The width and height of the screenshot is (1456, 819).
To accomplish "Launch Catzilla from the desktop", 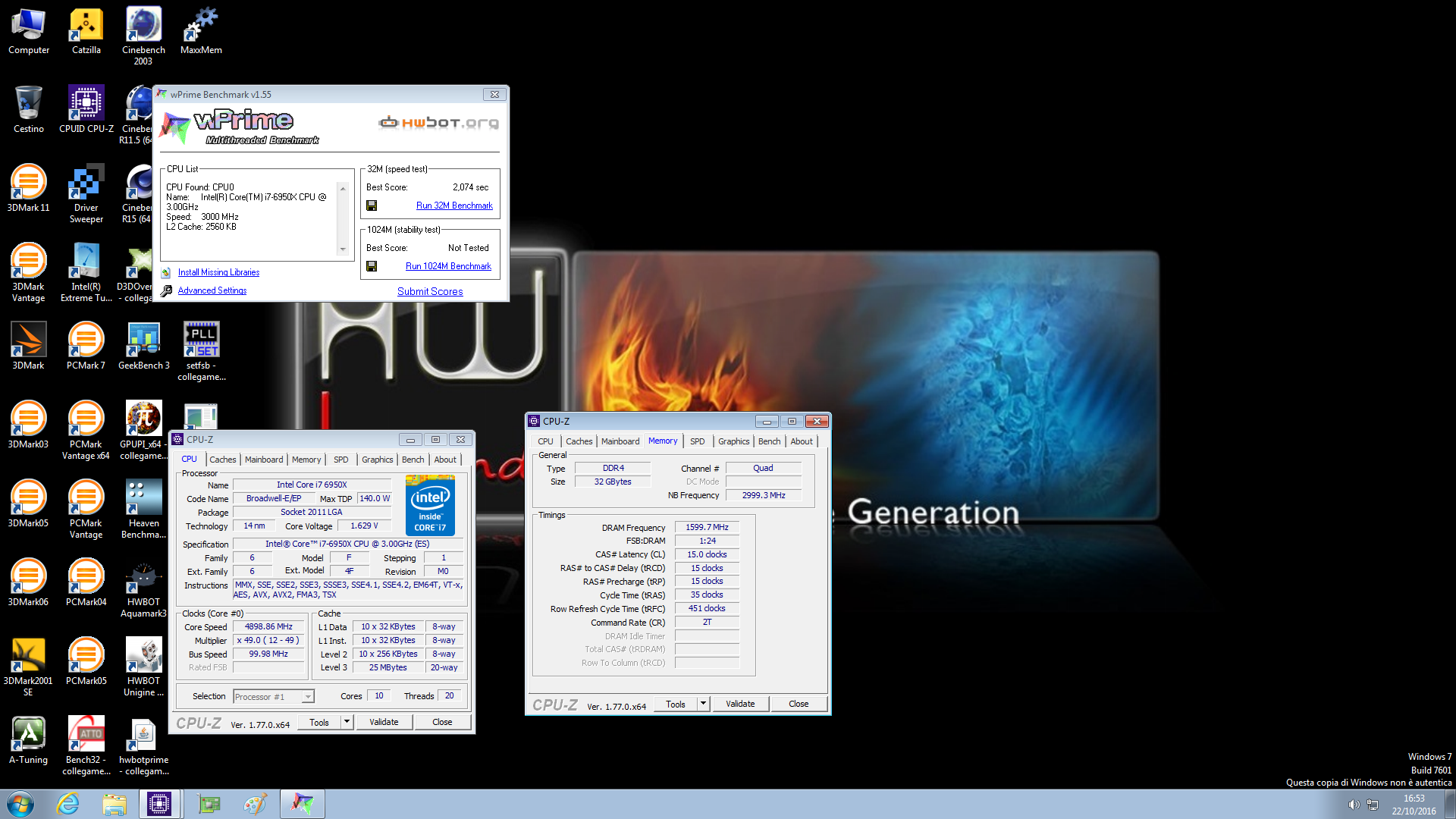I will pos(86,31).
